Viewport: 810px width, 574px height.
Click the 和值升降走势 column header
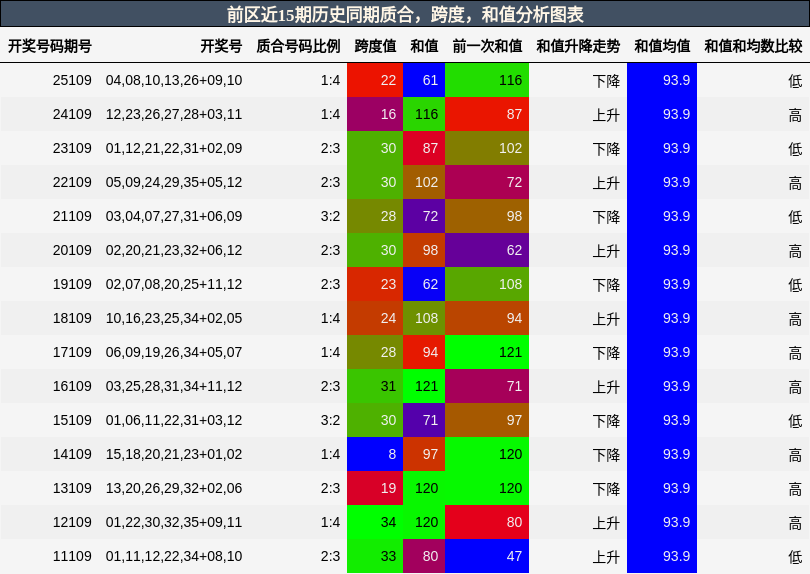click(x=578, y=46)
